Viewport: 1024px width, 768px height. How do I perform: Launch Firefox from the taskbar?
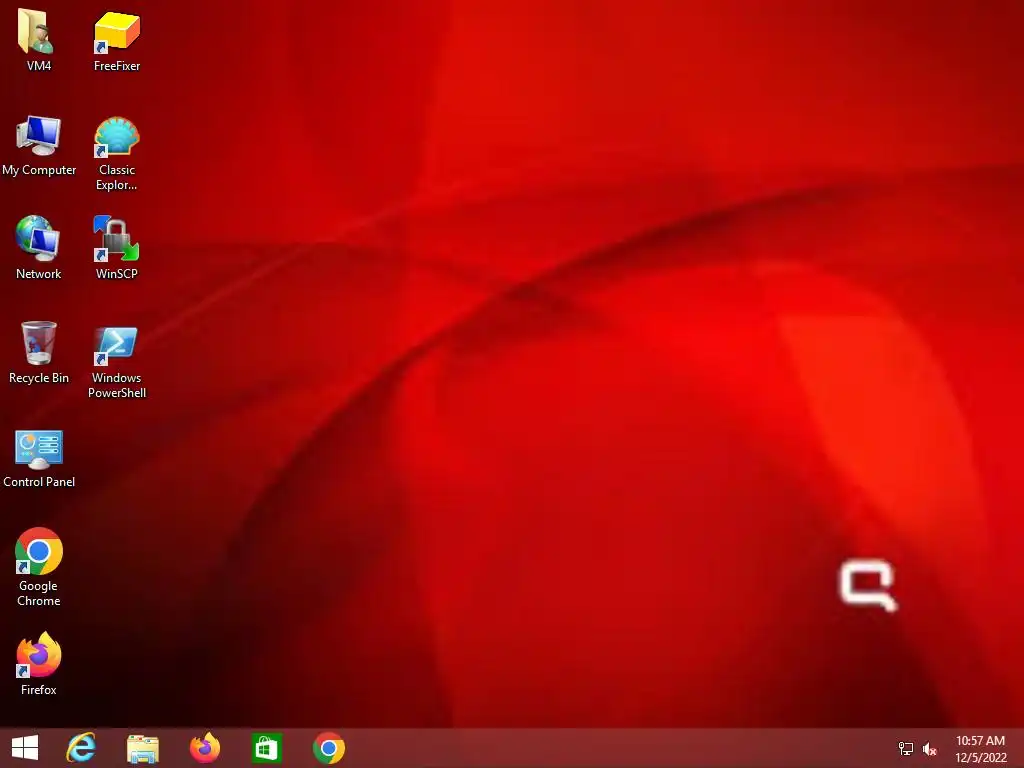pos(204,748)
